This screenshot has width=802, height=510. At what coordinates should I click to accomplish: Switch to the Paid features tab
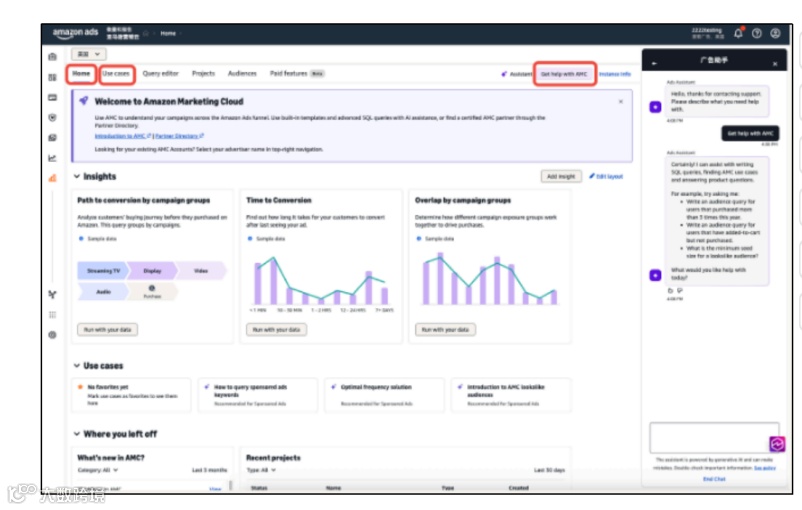coord(297,74)
